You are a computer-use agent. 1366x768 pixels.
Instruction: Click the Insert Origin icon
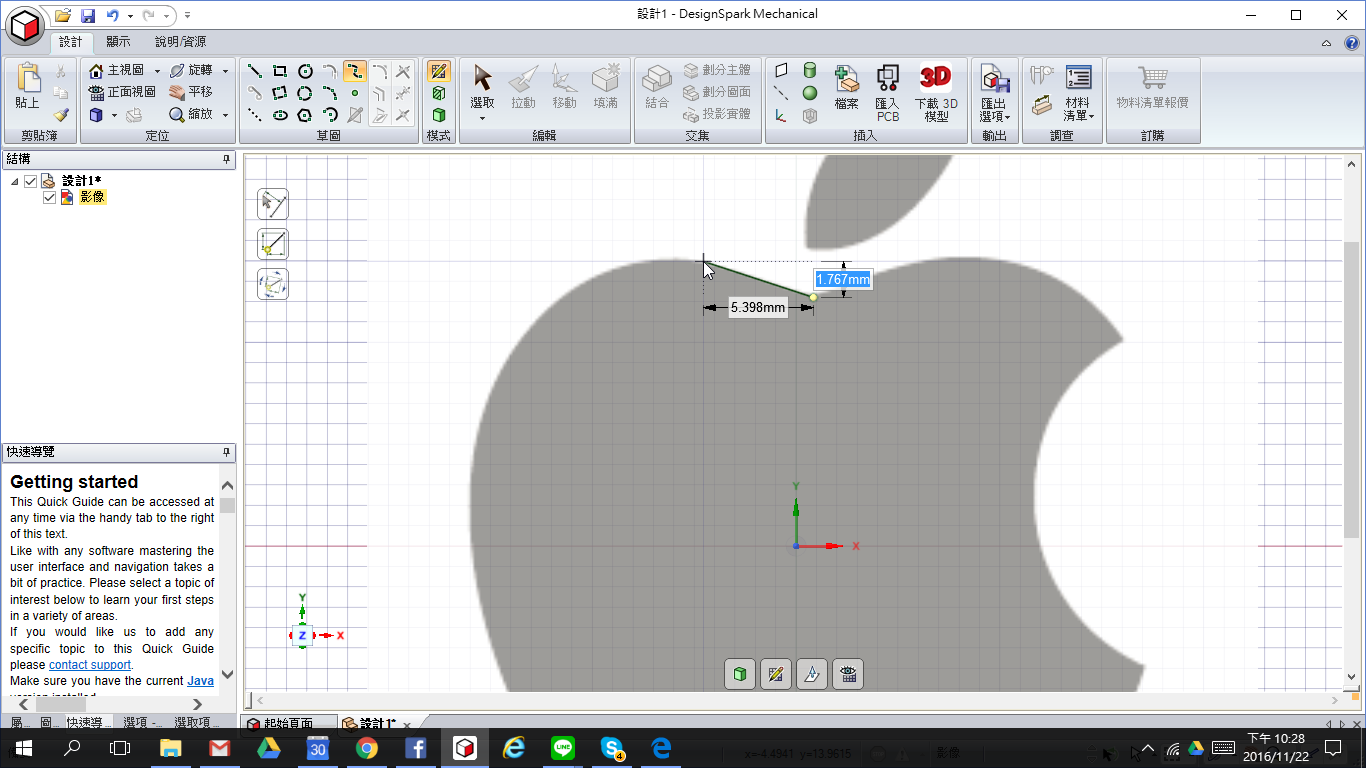point(781,115)
